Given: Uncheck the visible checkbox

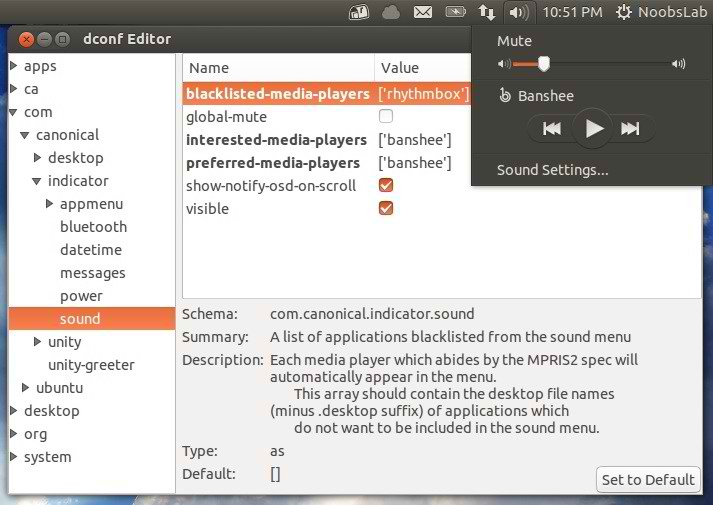Looking at the screenshot, I should tap(386, 208).
